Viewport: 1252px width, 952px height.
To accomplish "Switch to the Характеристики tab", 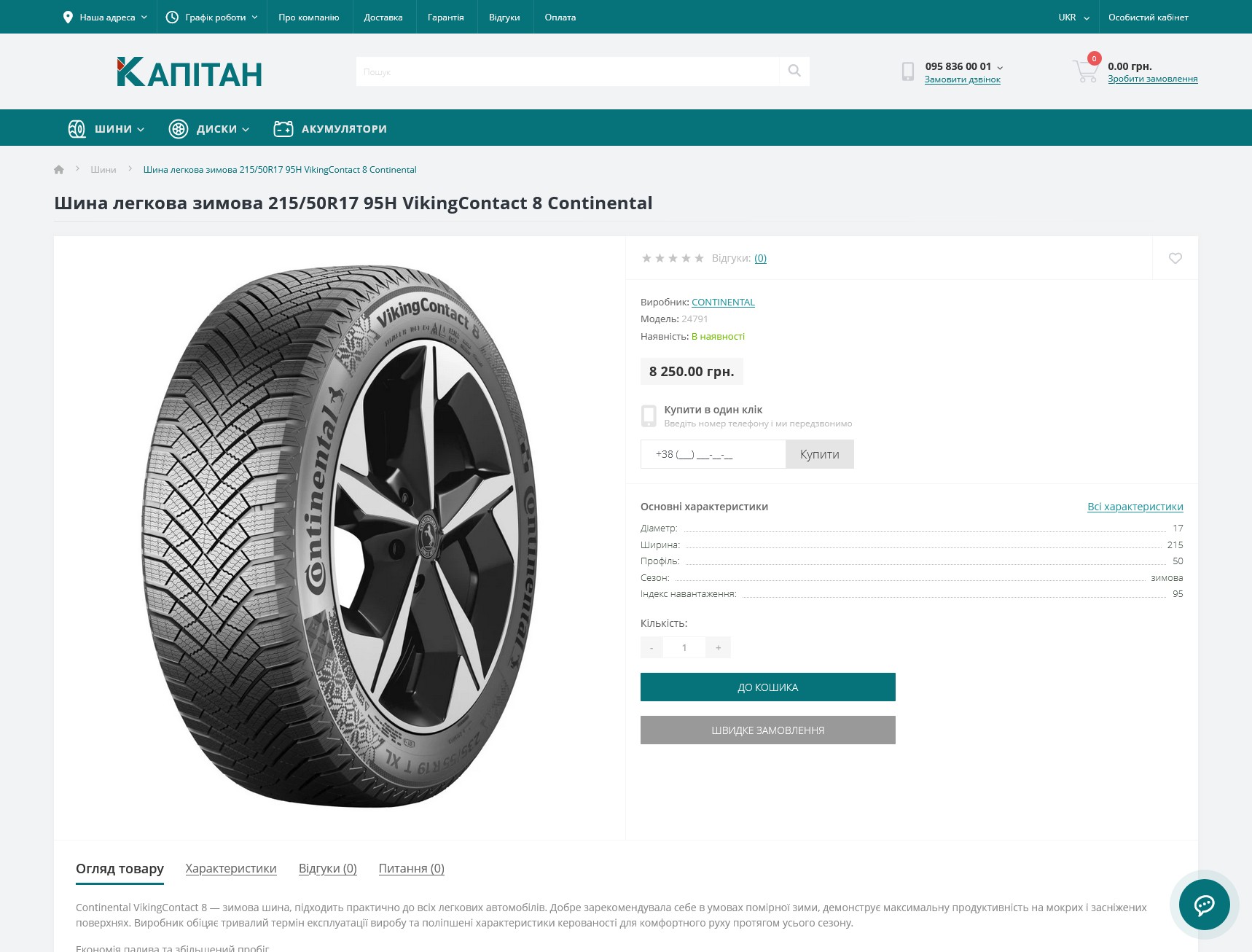I will pyautogui.click(x=231, y=869).
